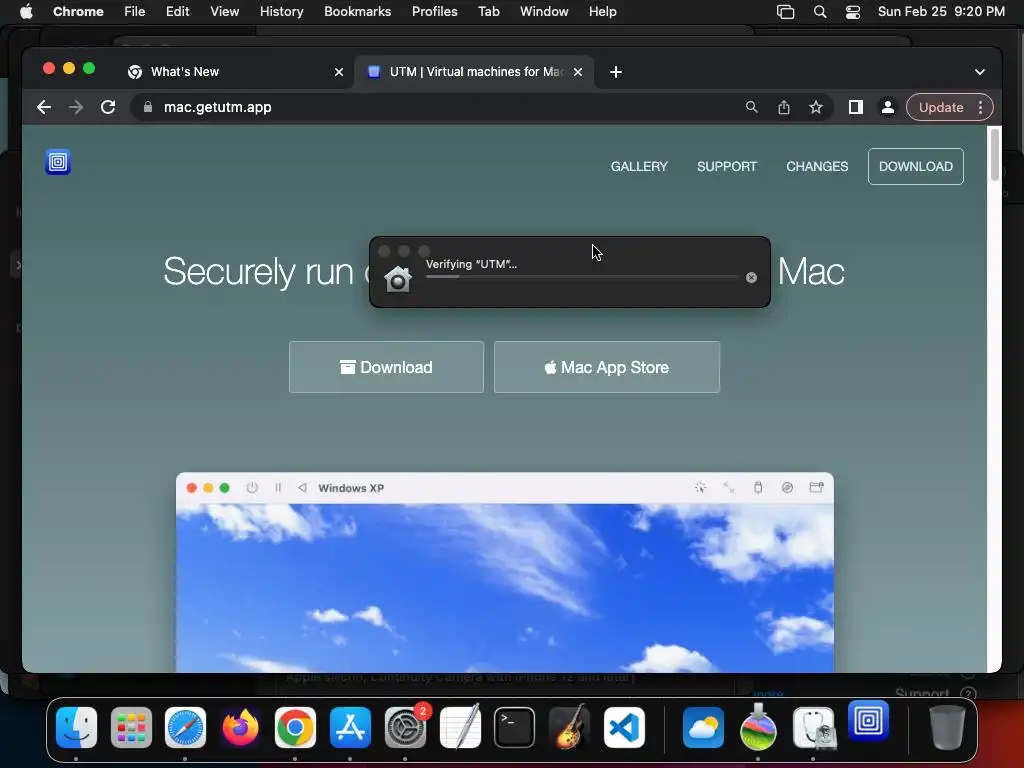
Task: Open Finder from the Dock
Action: [76, 727]
